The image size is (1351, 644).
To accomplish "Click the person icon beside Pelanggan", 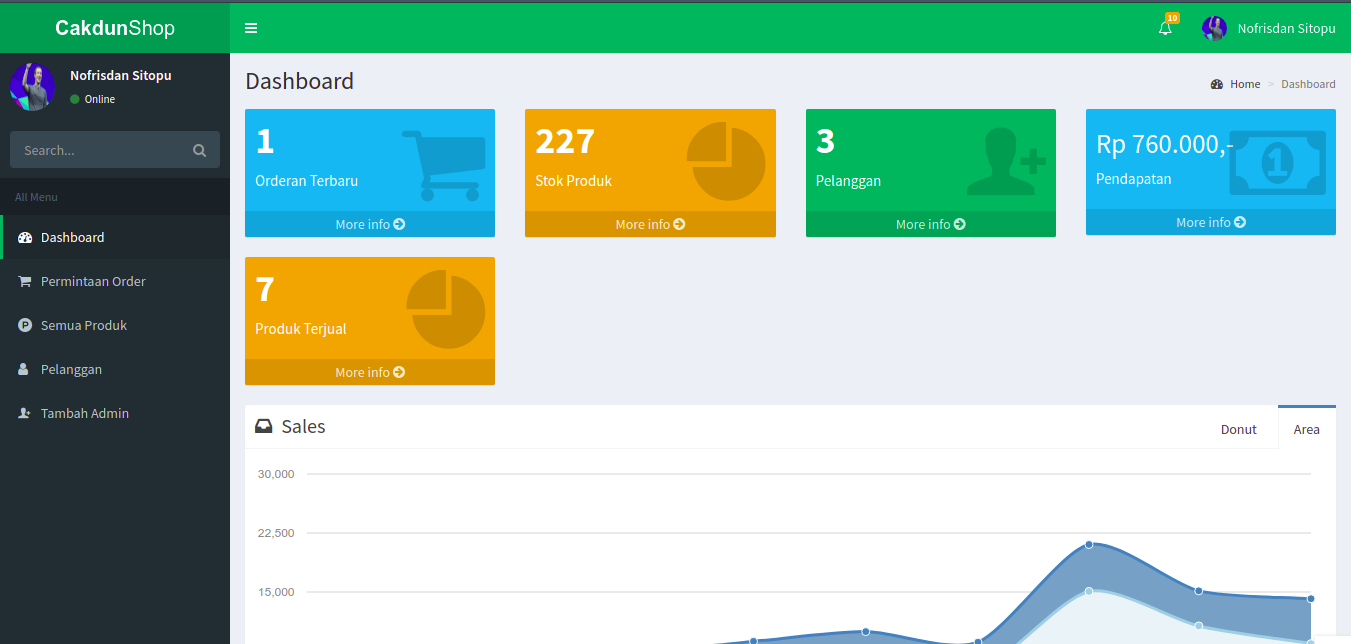I will pyautogui.click(x=24, y=369).
